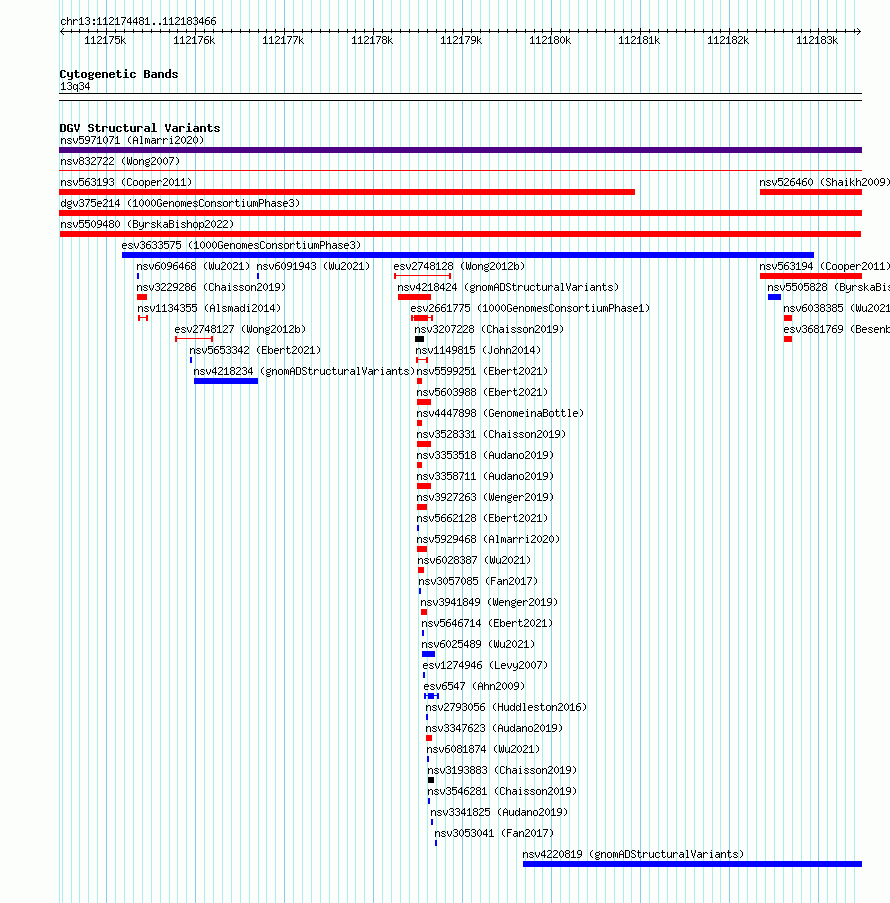
Task: Click nsv3347623 (Audano2019) label
Action: pyautogui.click(x=494, y=728)
